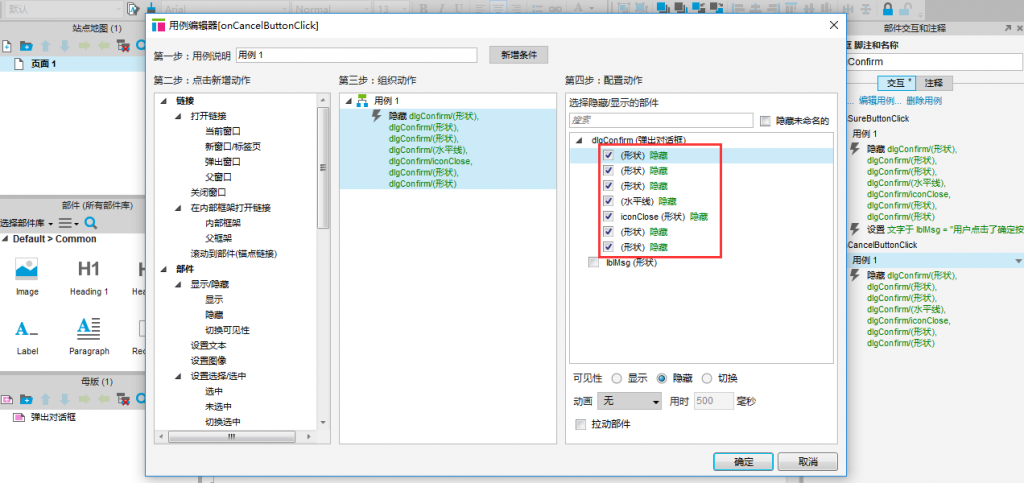Choose the 设置文本 action

208,346
